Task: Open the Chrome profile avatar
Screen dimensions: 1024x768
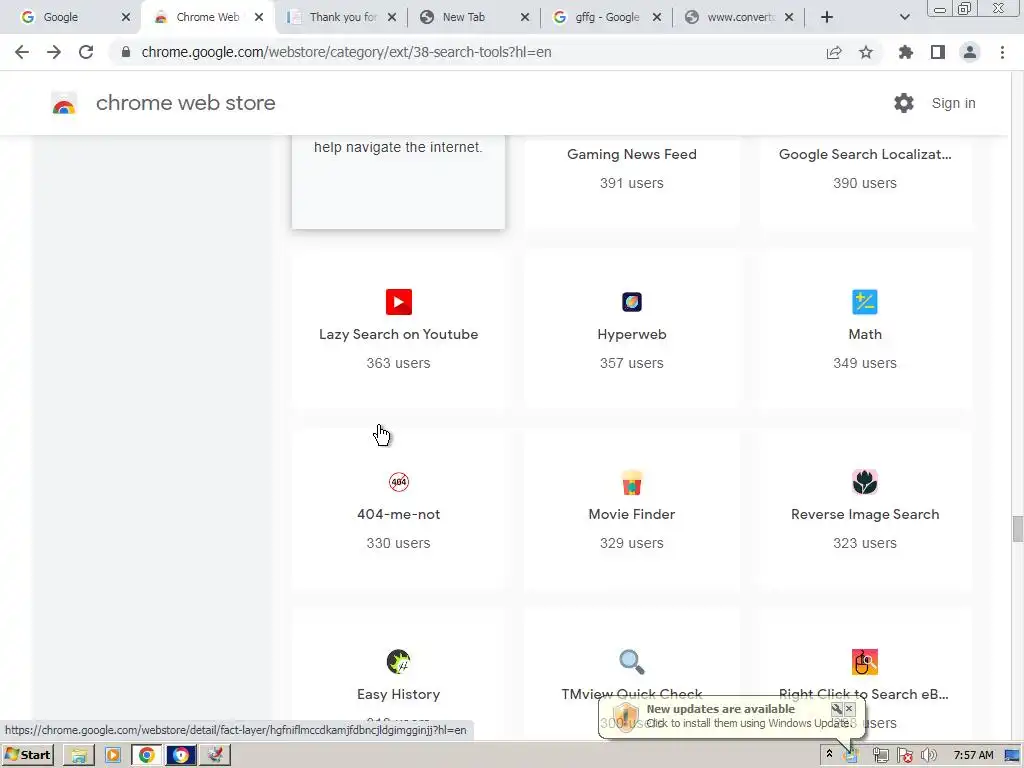Action: pos(970,52)
